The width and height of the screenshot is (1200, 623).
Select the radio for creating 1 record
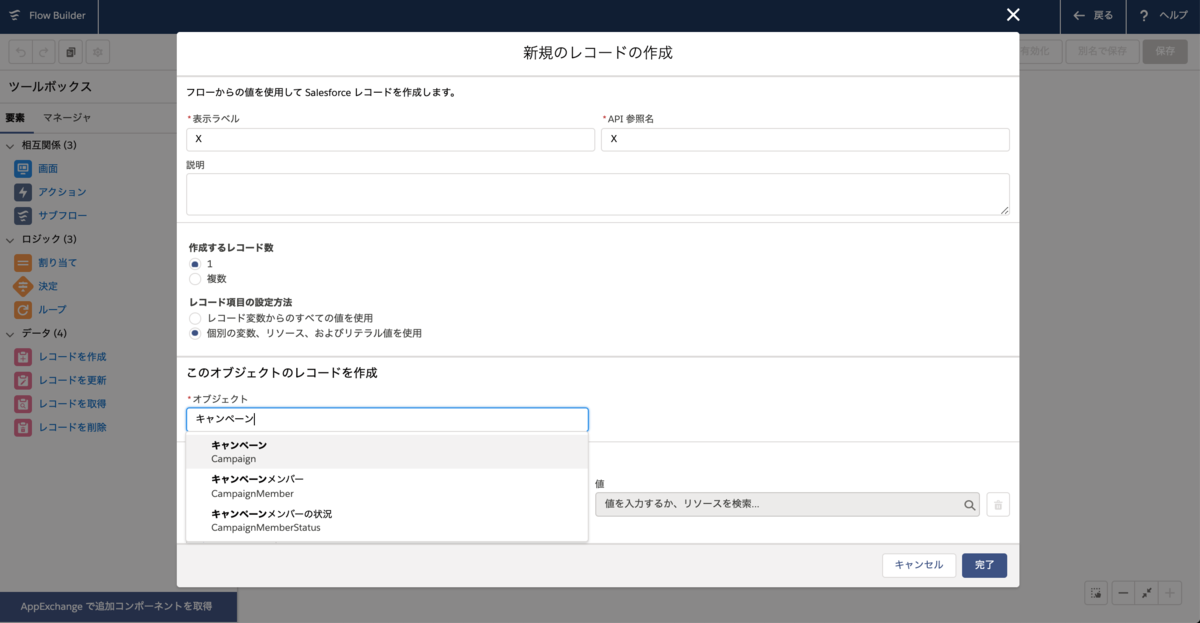click(x=195, y=264)
